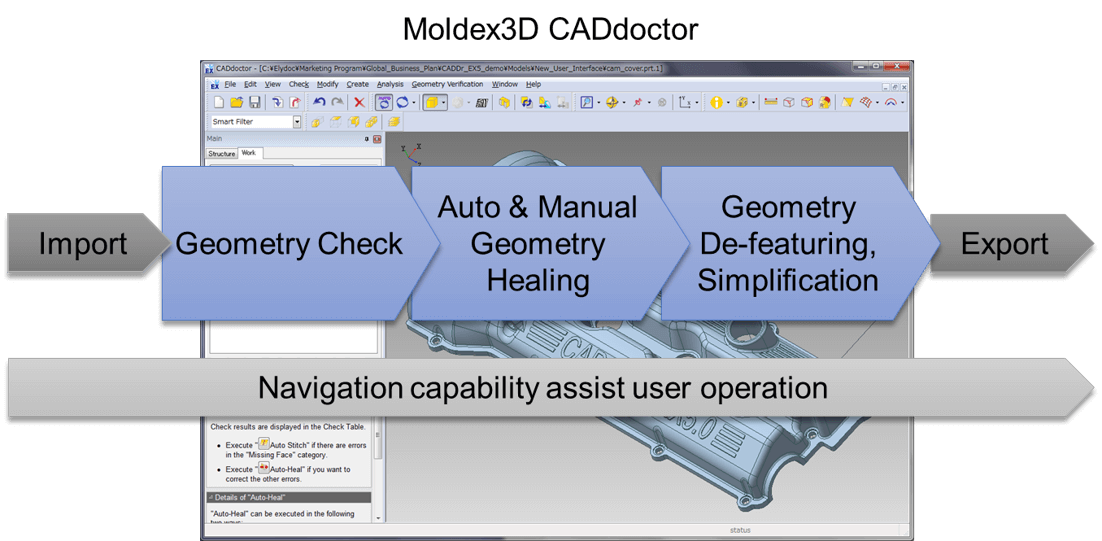The width and height of the screenshot is (1102, 541).
Task: Open the Help menu
Action: [533, 84]
